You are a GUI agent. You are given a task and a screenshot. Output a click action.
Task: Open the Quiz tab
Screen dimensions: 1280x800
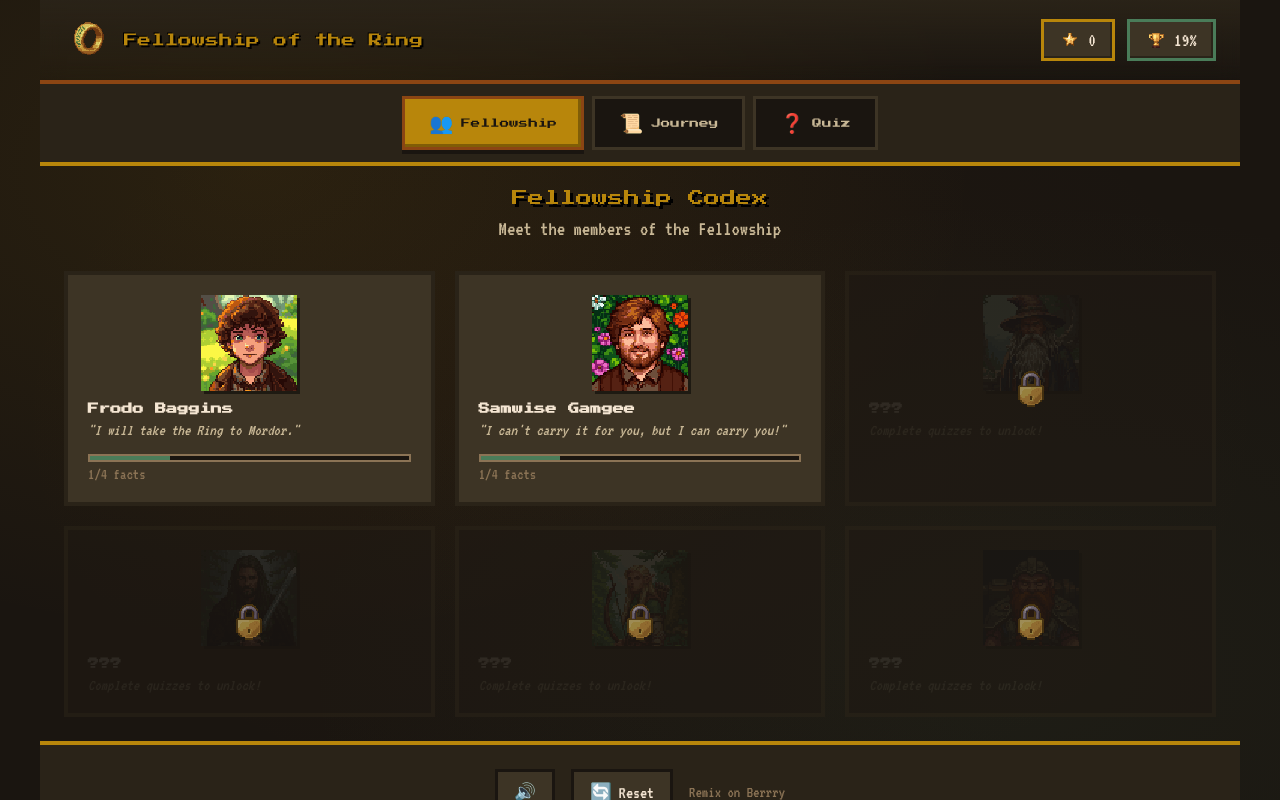click(x=815, y=123)
